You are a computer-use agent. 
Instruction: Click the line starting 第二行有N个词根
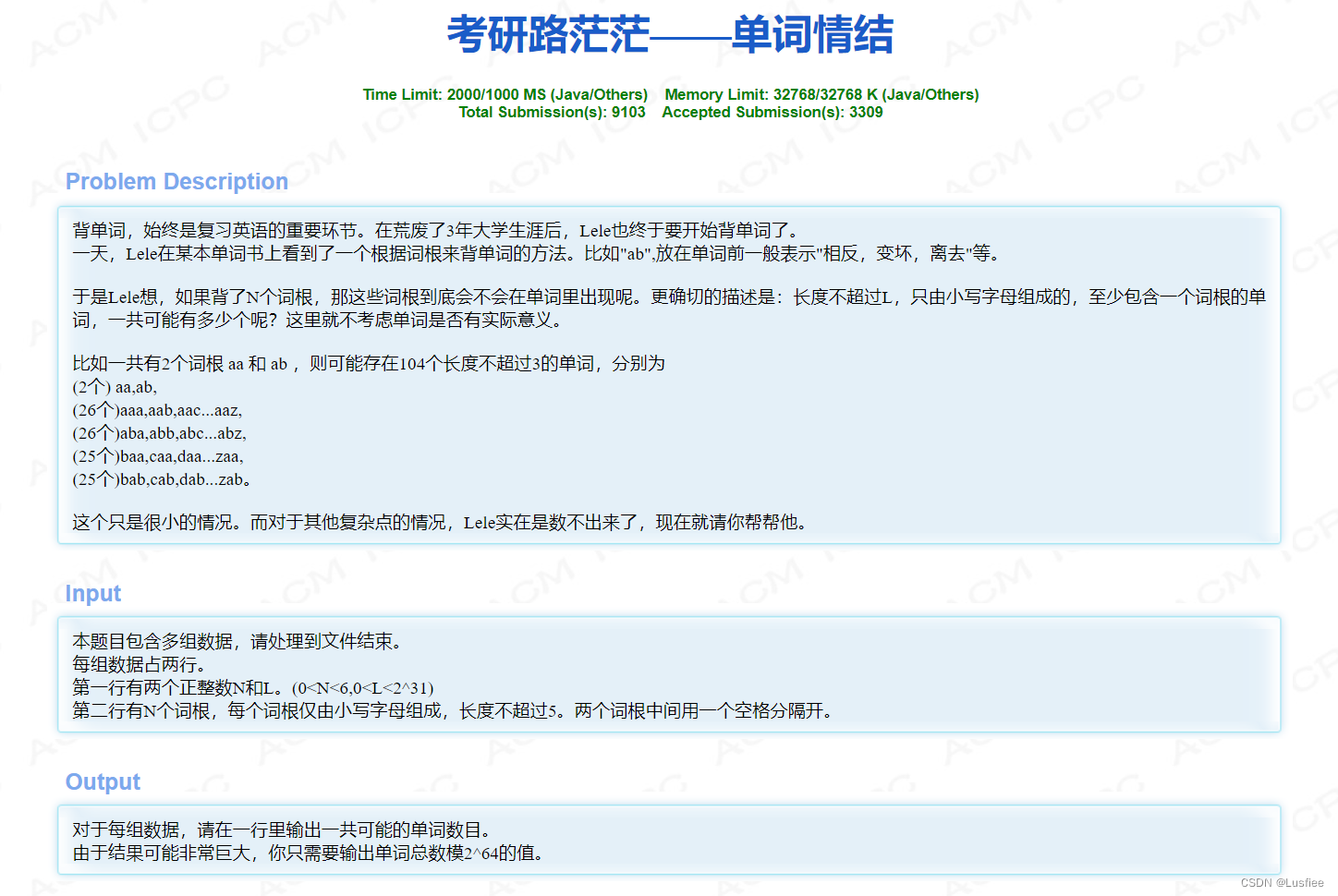pos(456,710)
